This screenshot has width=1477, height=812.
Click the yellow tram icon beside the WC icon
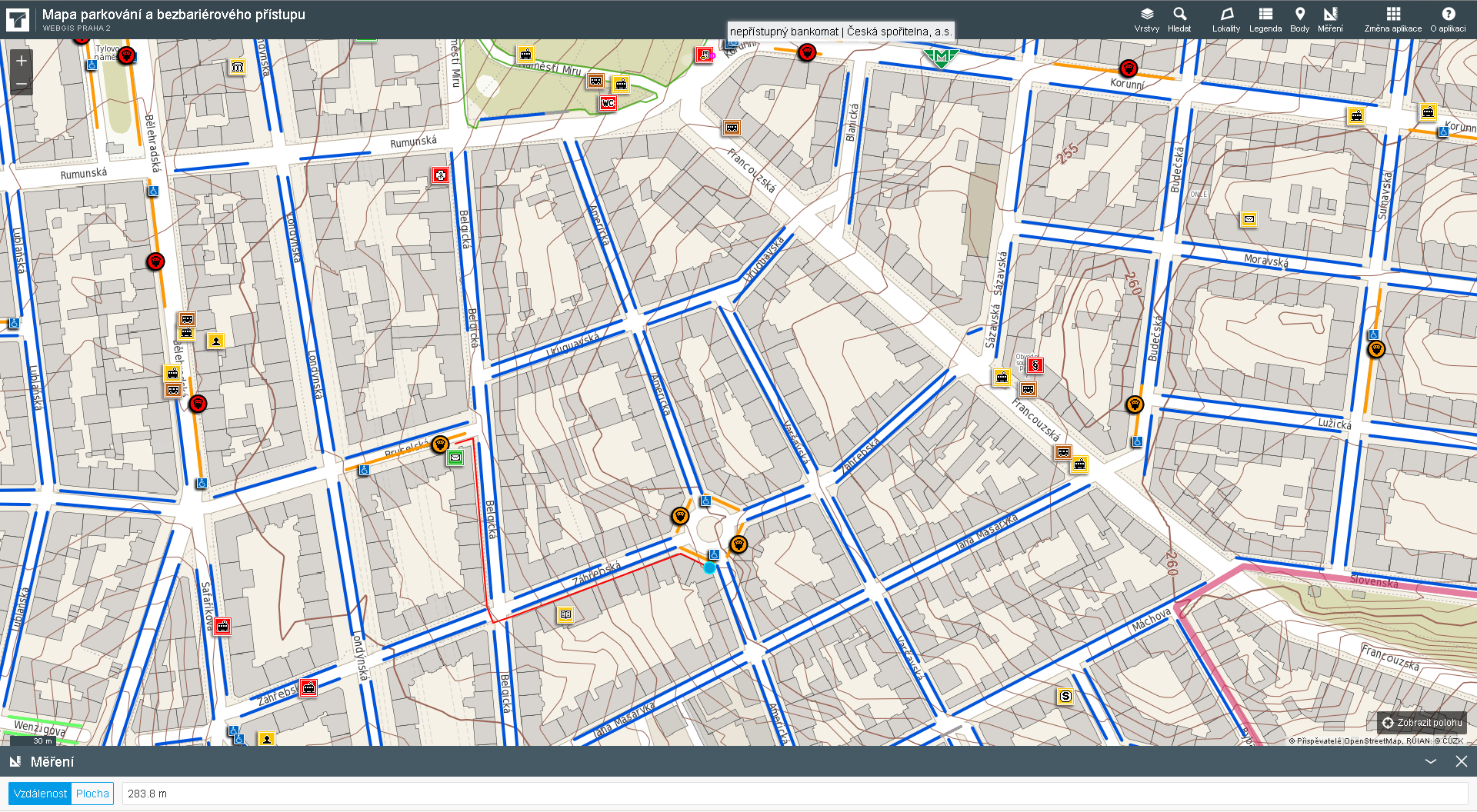tap(621, 85)
